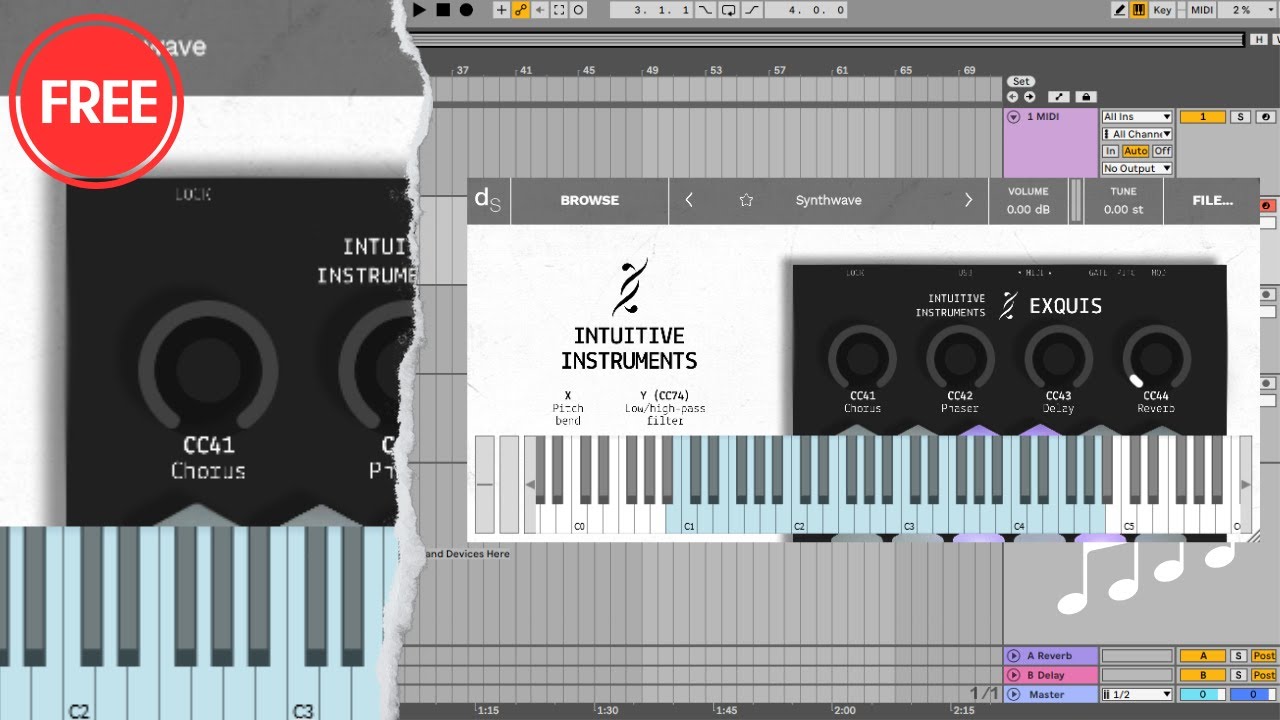Screen dimensions: 1280x720
Task: Click the CC41 Chorus knob in plugin
Action: pos(862,357)
